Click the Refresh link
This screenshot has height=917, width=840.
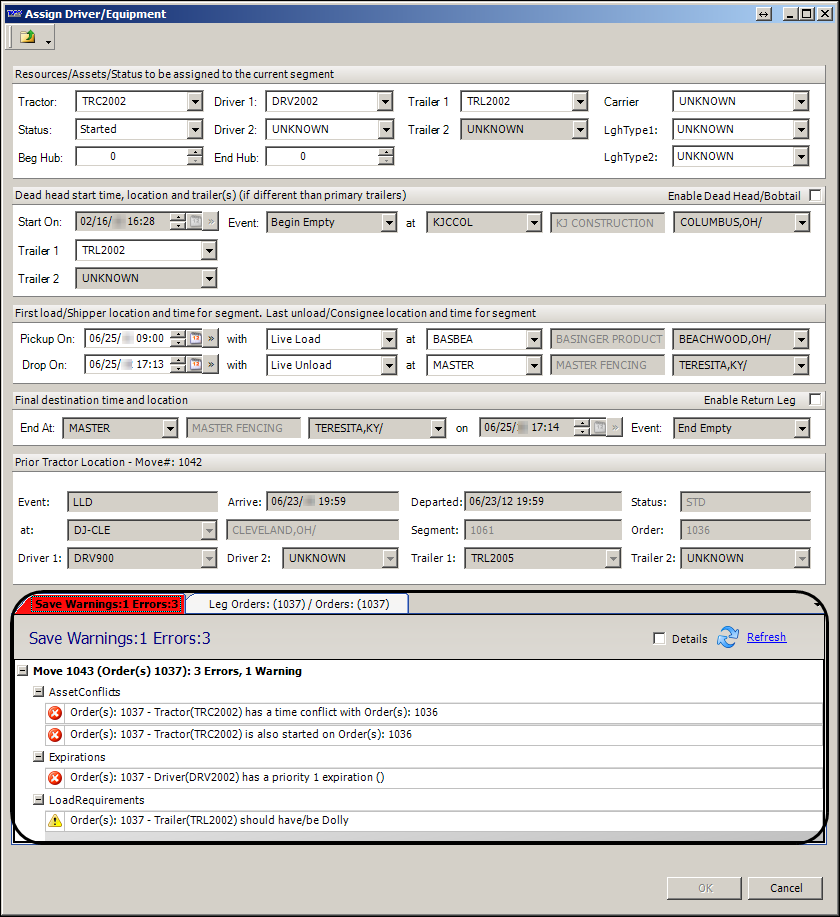pos(766,637)
